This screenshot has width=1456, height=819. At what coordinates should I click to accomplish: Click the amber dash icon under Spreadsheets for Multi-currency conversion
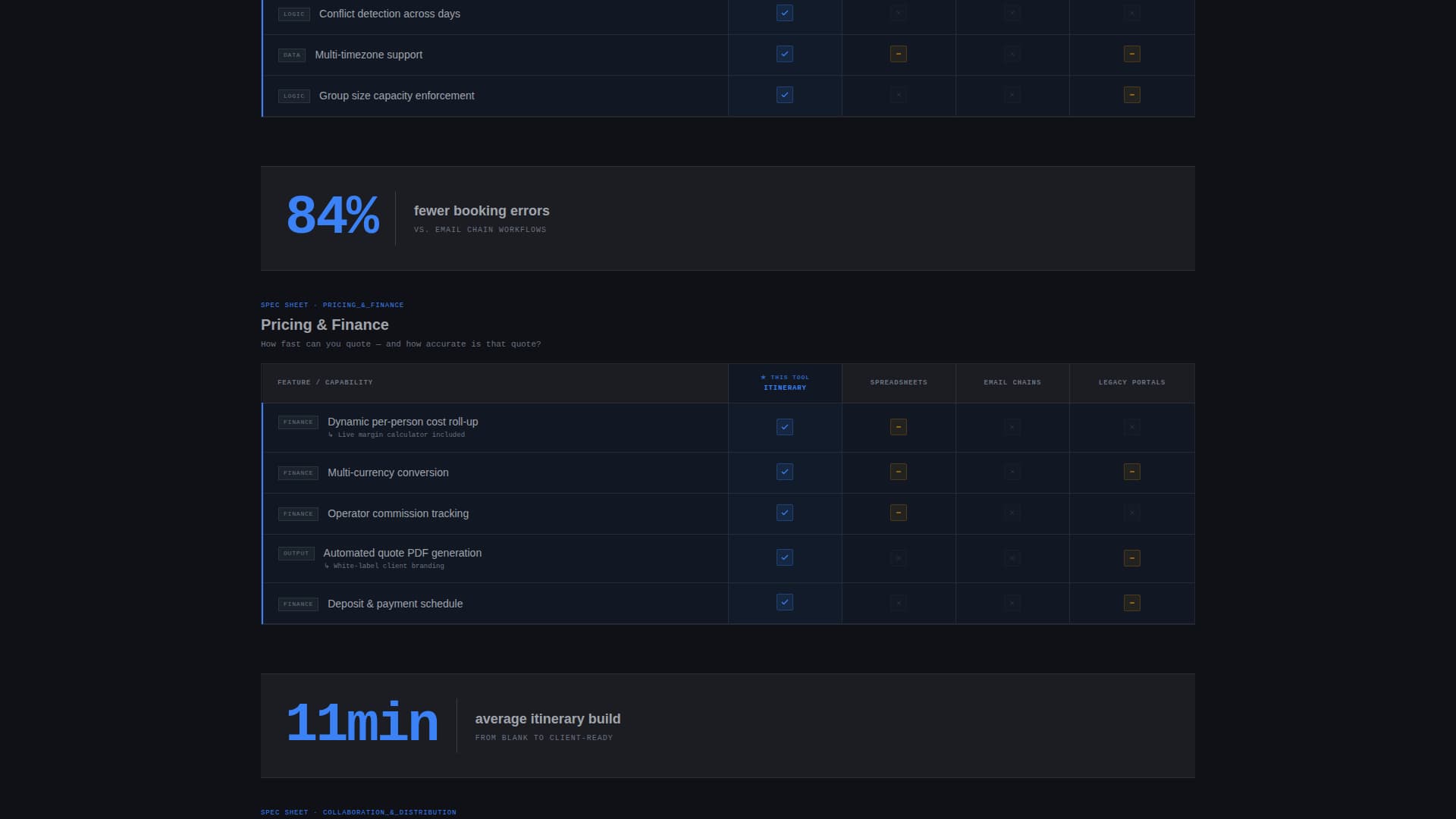pyautogui.click(x=899, y=472)
